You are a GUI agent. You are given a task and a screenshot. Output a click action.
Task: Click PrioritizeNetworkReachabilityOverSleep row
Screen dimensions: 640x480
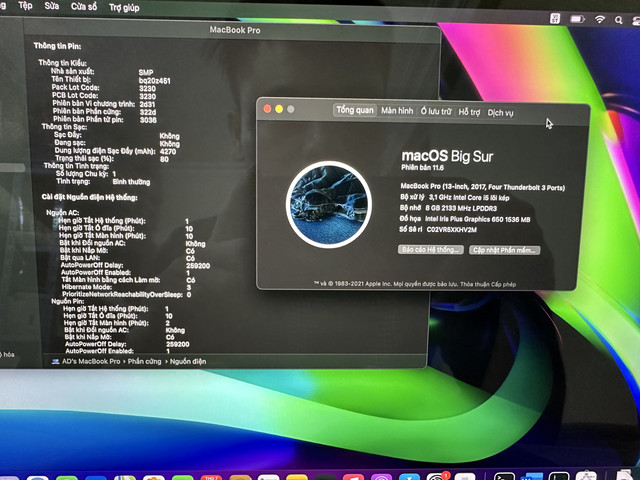[127, 294]
